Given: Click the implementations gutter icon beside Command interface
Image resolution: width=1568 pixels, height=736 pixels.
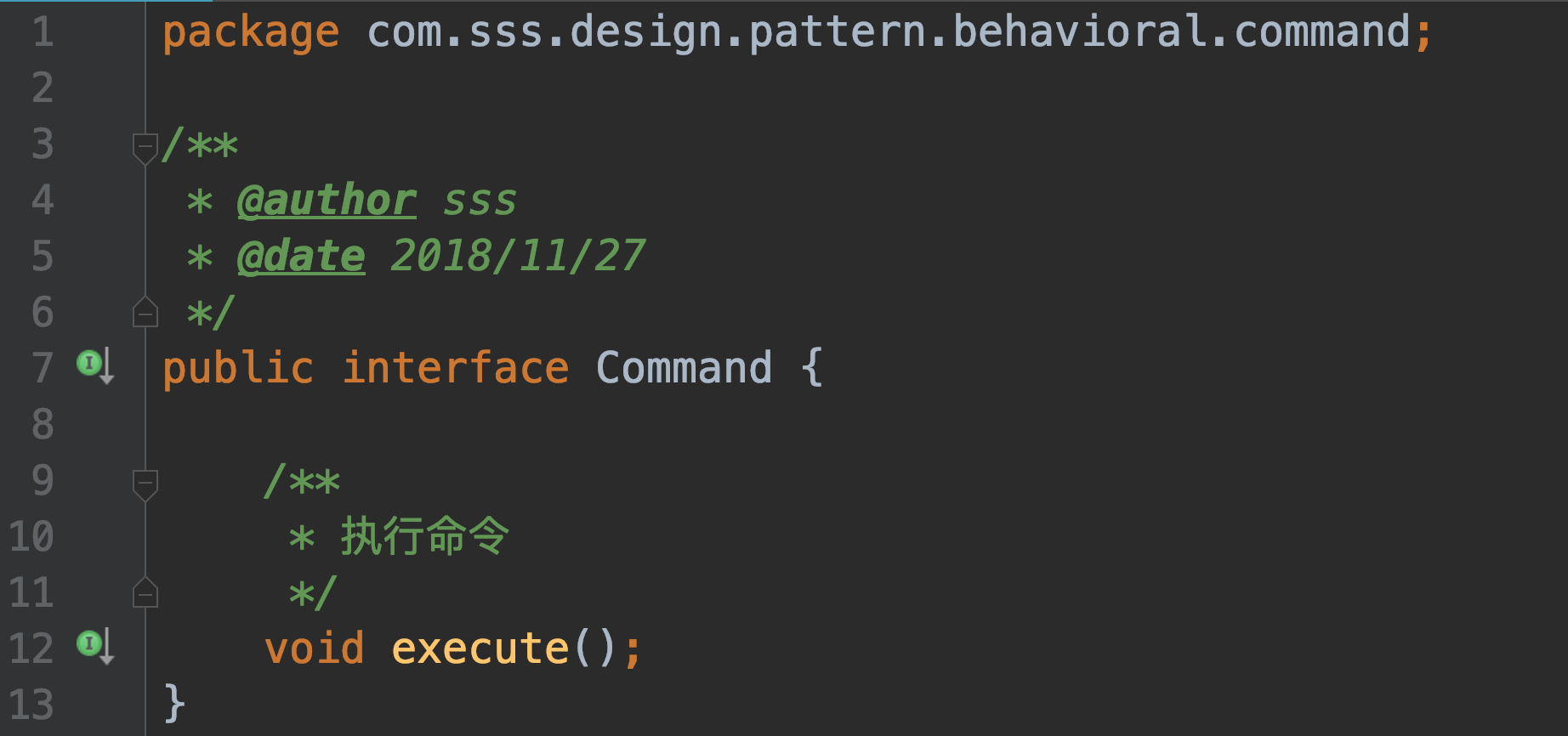Looking at the screenshot, I should [94, 365].
